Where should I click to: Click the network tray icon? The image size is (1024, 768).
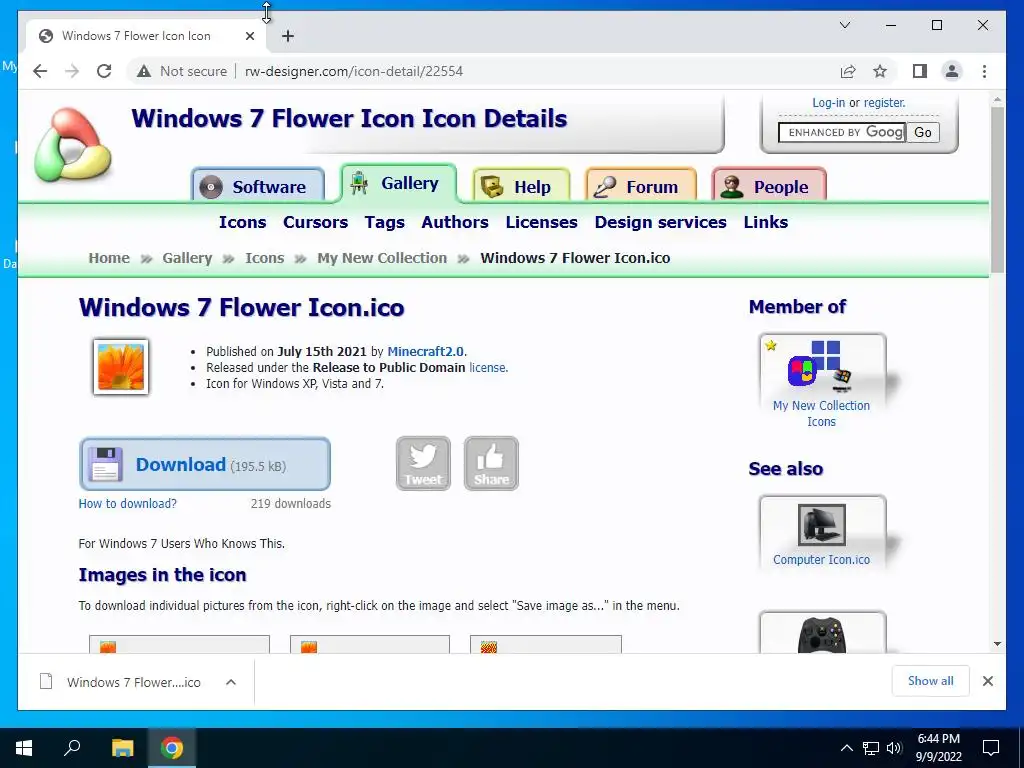click(x=871, y=748)
